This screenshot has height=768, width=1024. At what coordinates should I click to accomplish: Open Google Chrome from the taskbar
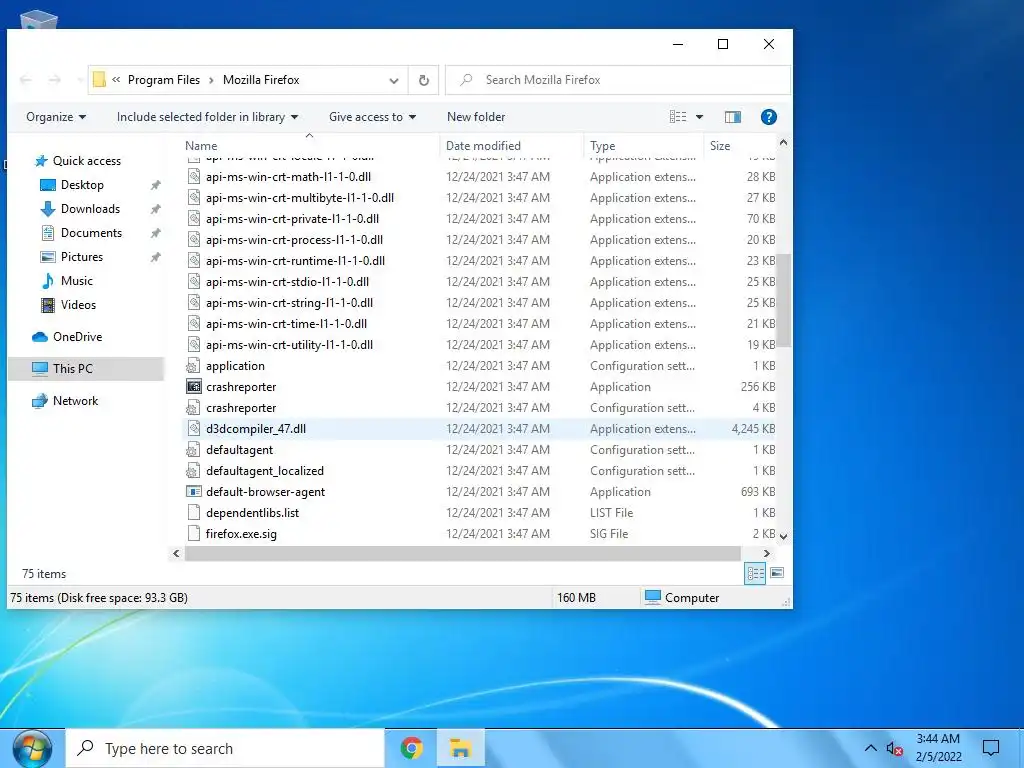pyautogui.click(x=411, y=748)
